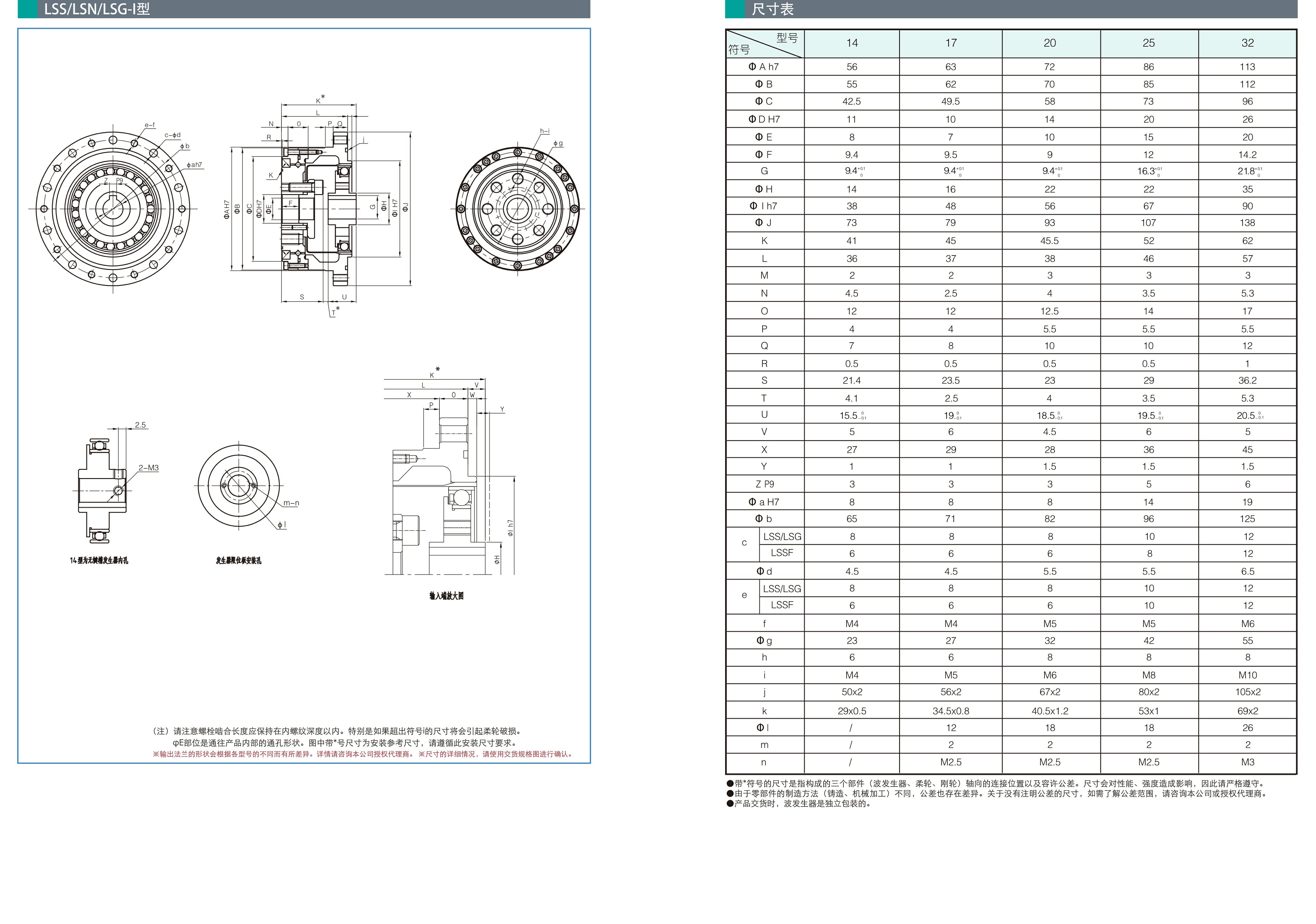Select value '21.4' in the S row

click(852, 381)
